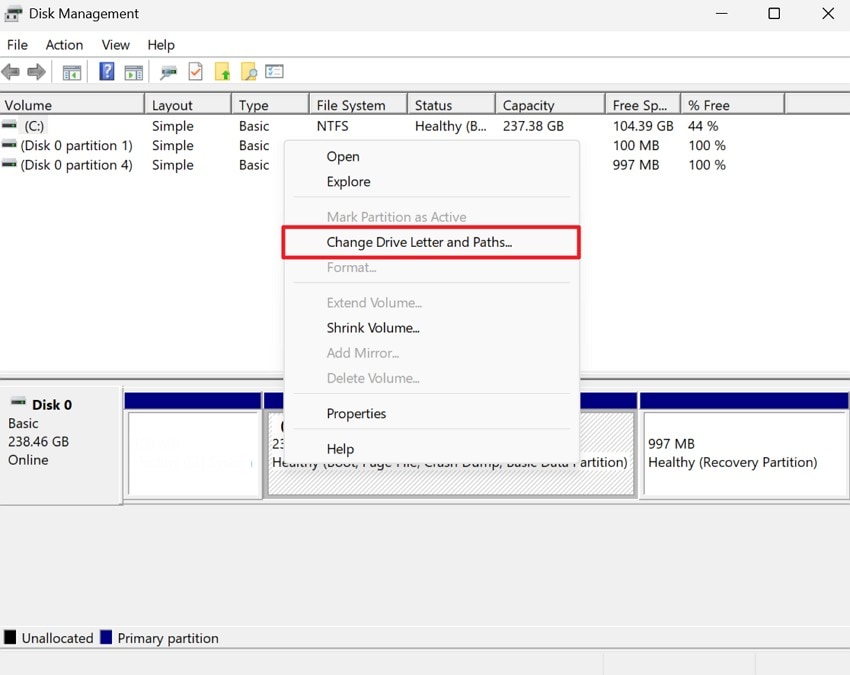Viewport: 850px width, 675px height.
Task: Click the 100 MB free space cell
Action: point(636,145)
